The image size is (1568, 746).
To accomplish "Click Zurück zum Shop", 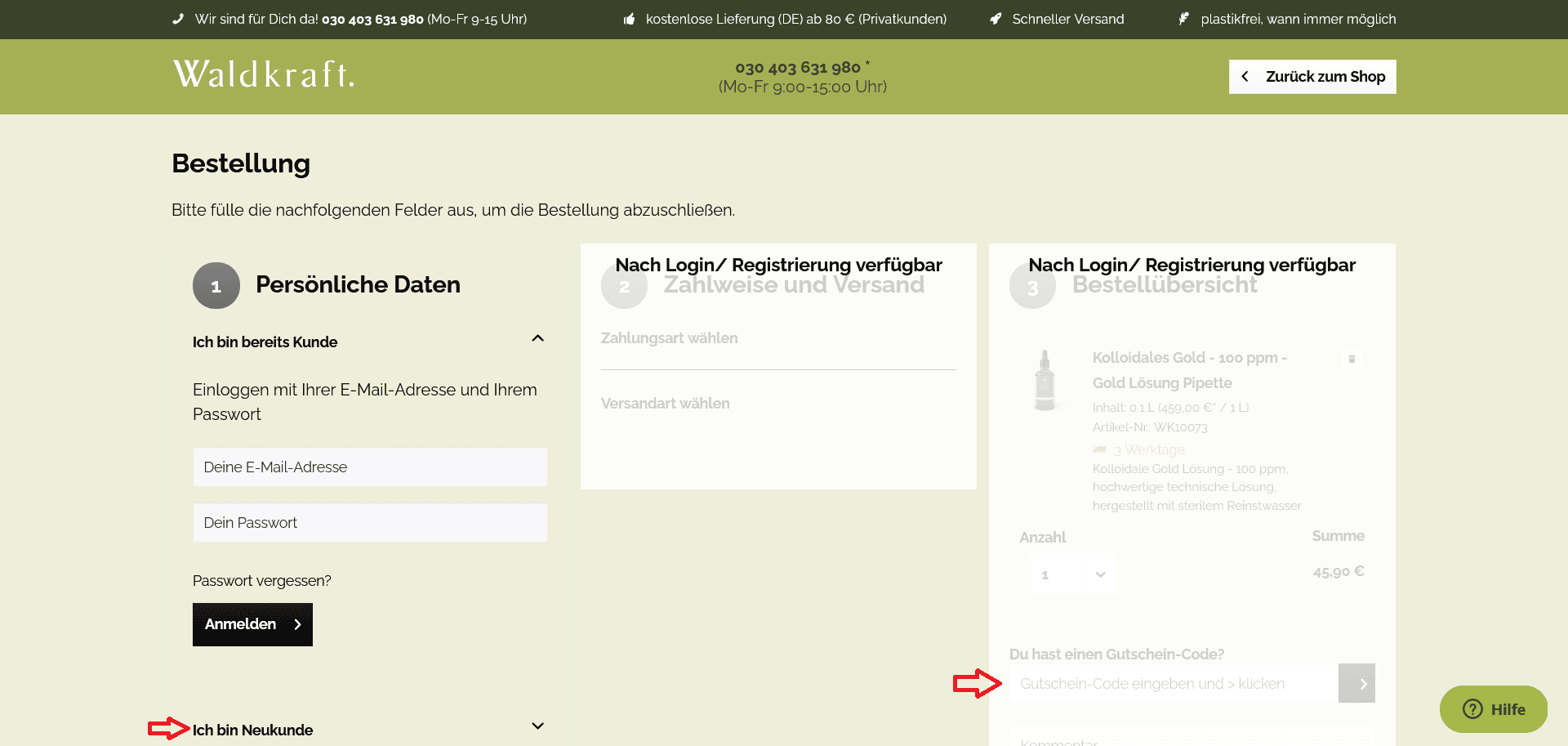I will [1312, 76].
